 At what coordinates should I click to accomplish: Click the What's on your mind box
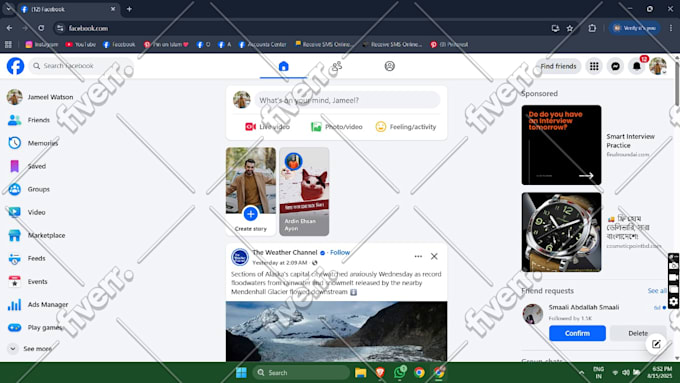[x=347, y=100]
